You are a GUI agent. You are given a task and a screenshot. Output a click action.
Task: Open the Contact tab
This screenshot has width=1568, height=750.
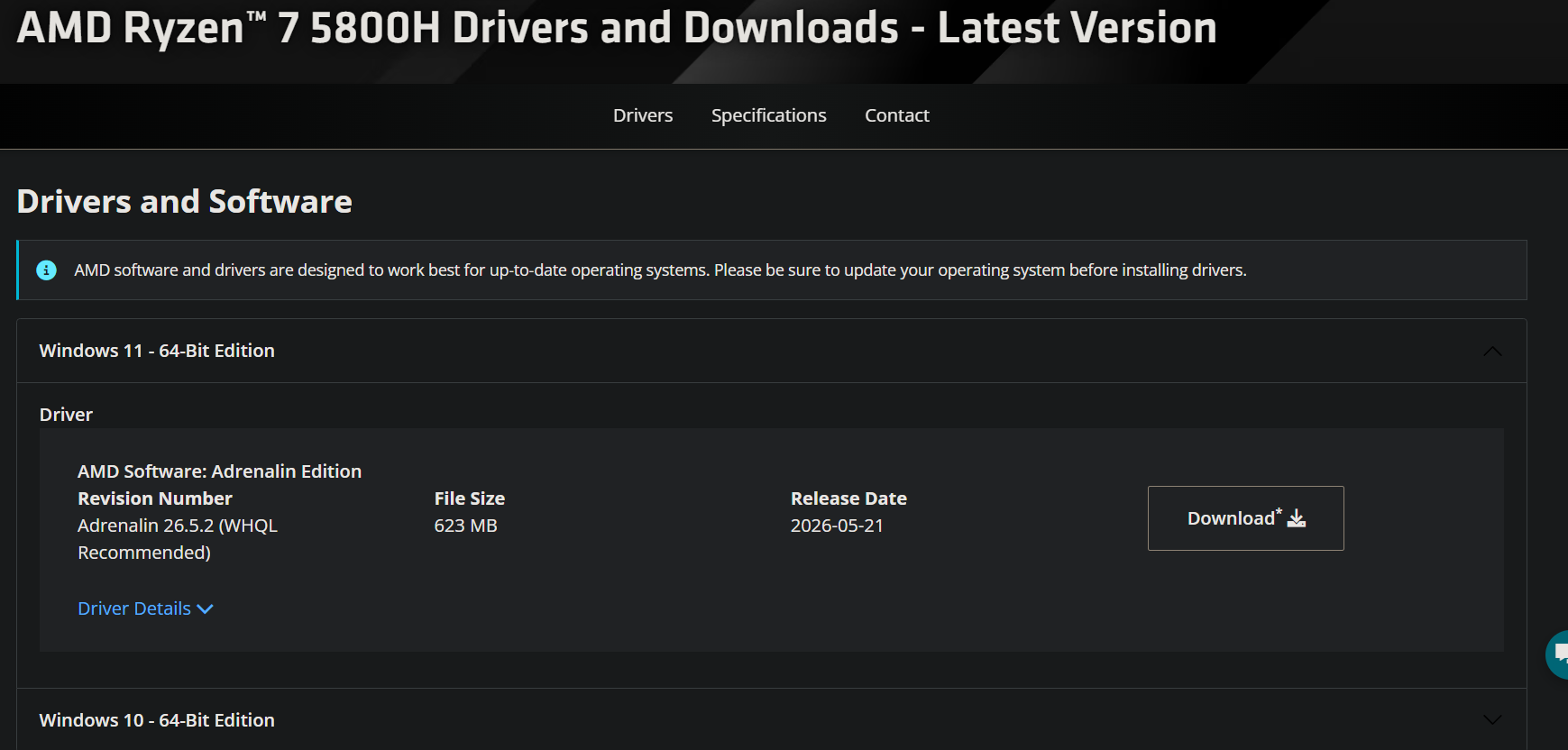pyautogui.click(x=896, y=115)
